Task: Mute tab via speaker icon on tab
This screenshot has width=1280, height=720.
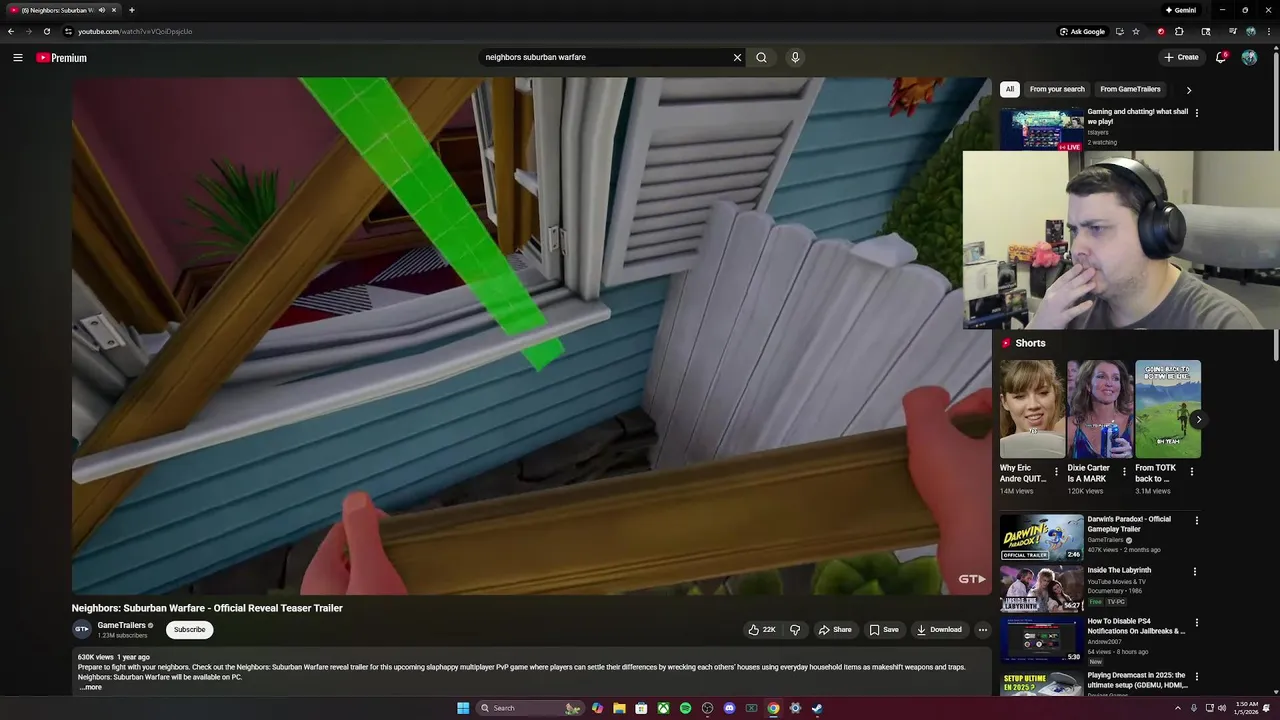Action: [102, 10]
